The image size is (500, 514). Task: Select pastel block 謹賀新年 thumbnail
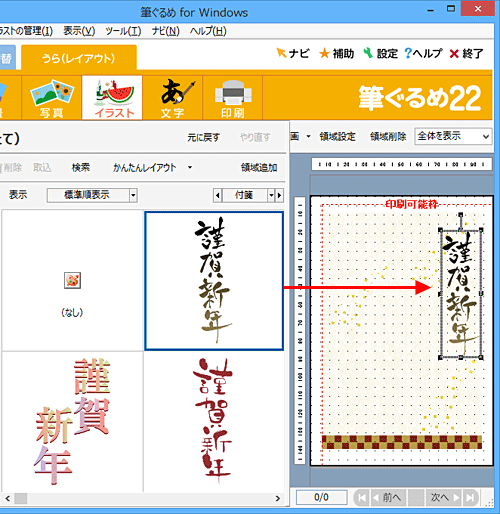pos(72,422)
